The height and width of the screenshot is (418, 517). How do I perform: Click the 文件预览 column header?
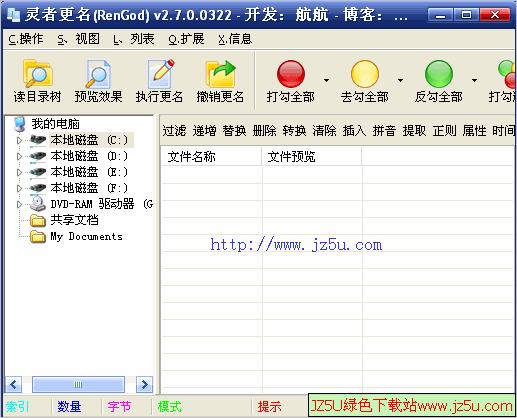(312, 156)
